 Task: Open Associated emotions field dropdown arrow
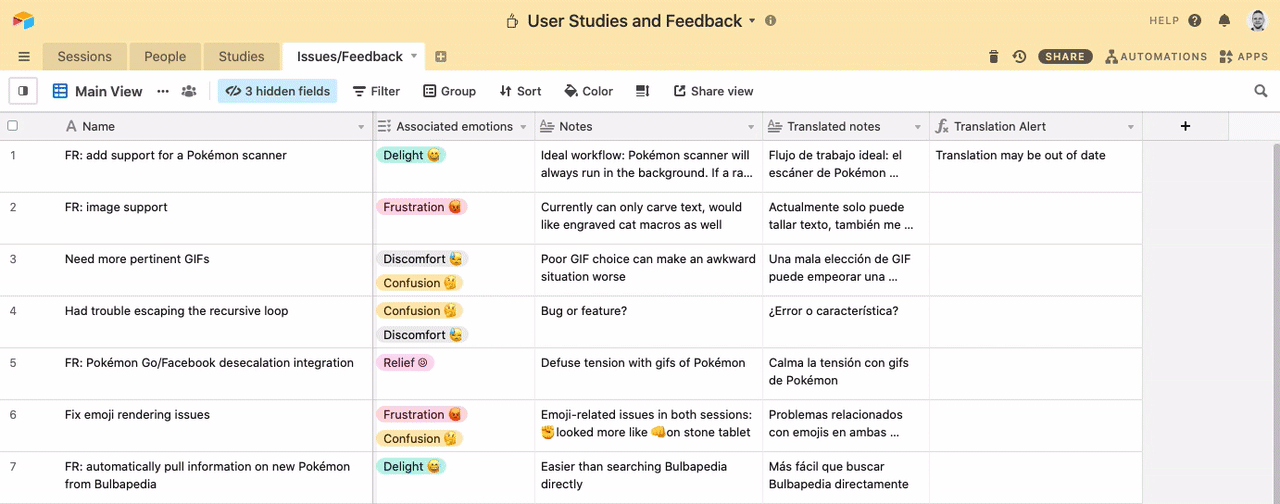tap(523, 127)
